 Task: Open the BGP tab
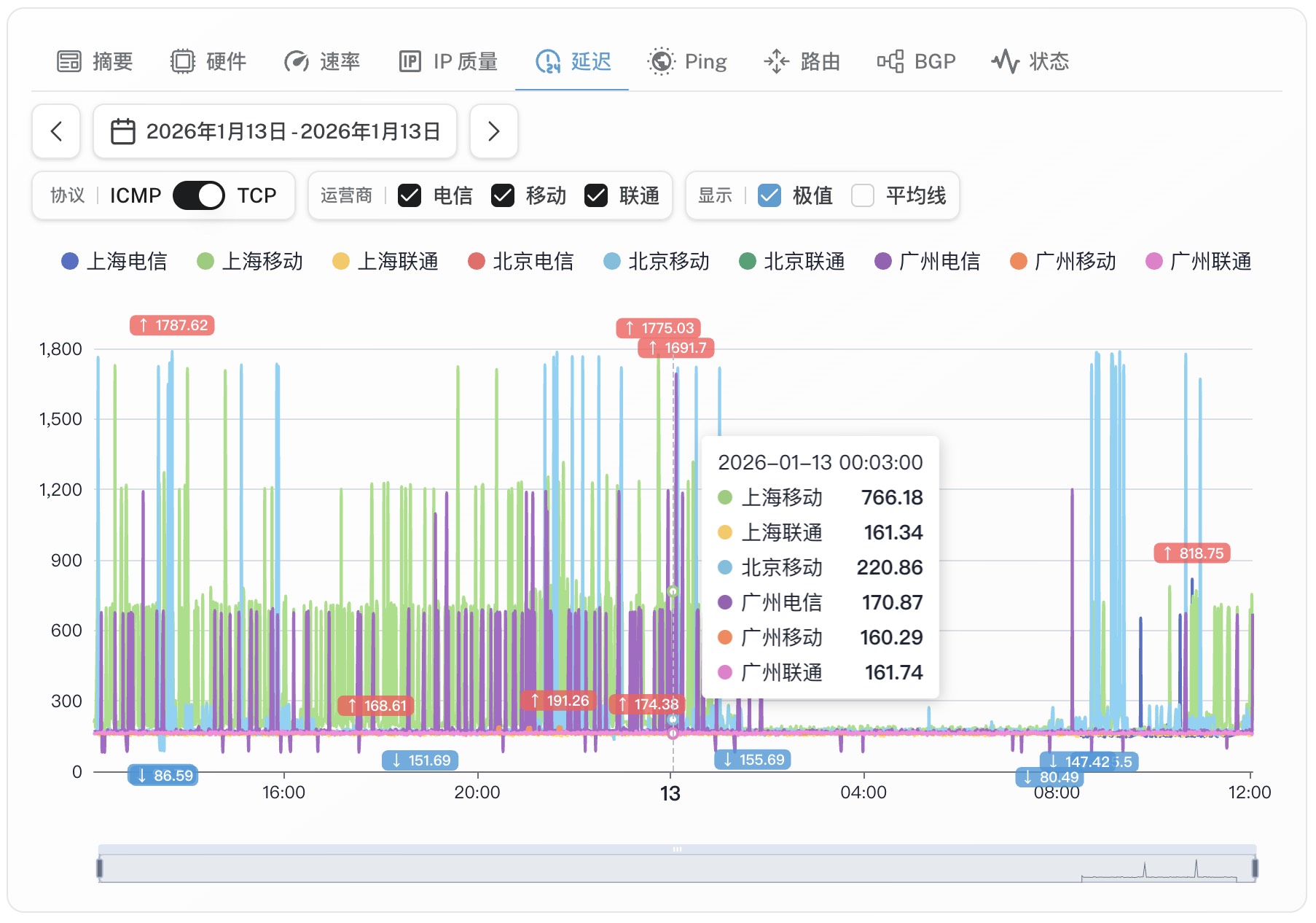(x=916, y=61)
